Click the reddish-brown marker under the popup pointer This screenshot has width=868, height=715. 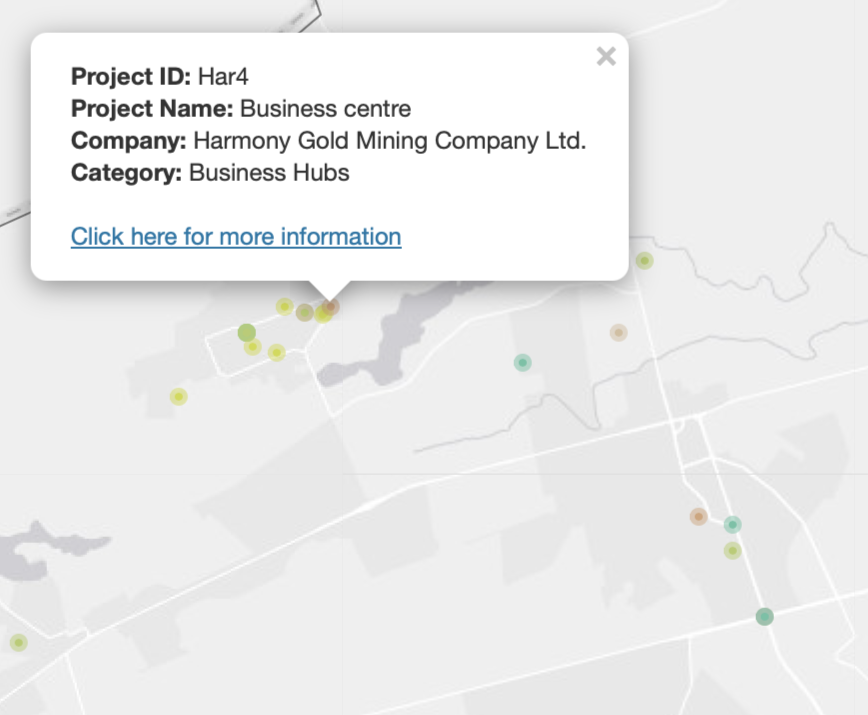tap(330, 306)
